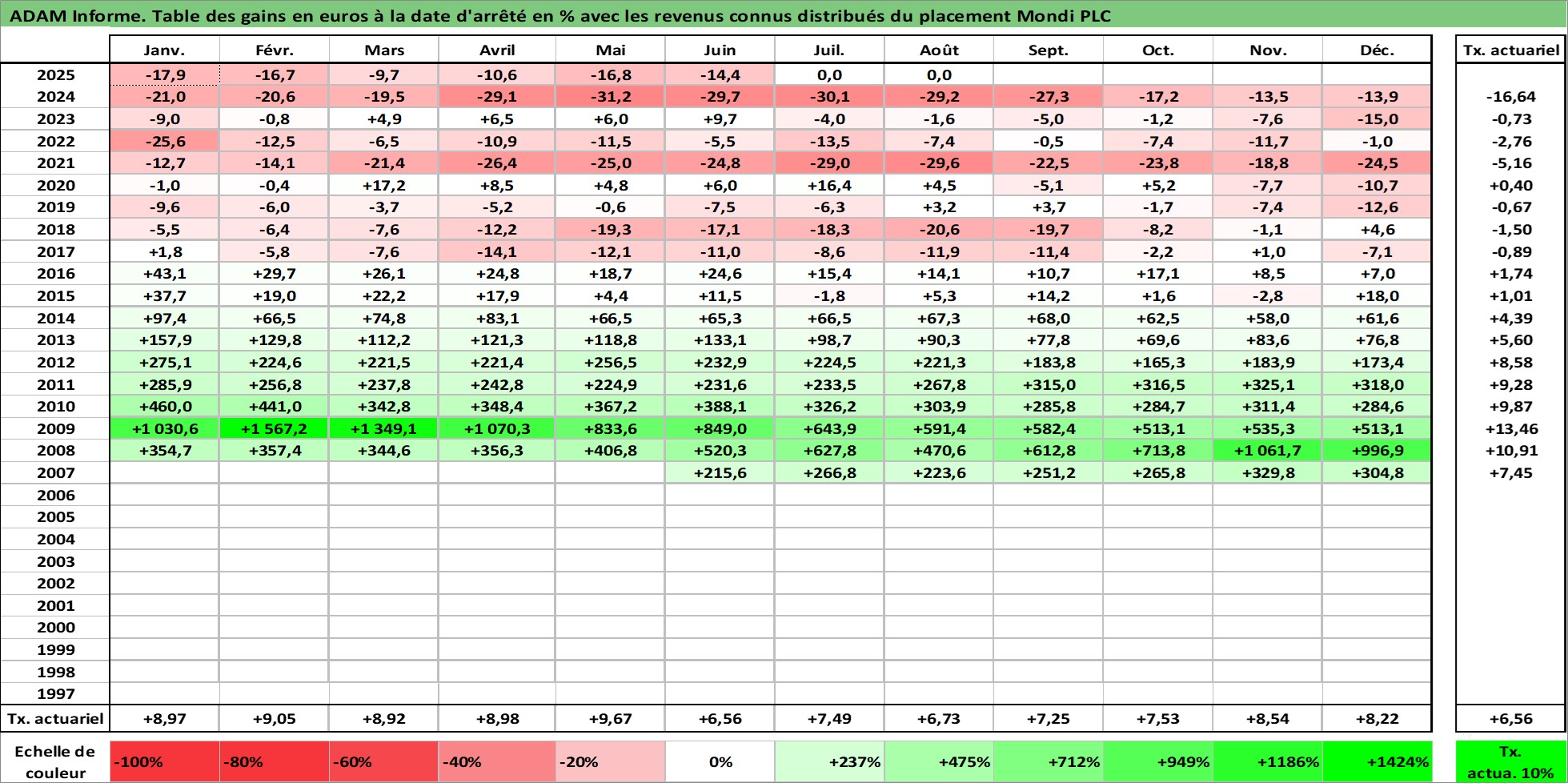Select the 'Déc.' column header
Image resolution: width=1568 pixels, height=783 pixels.
point(1377,50)
